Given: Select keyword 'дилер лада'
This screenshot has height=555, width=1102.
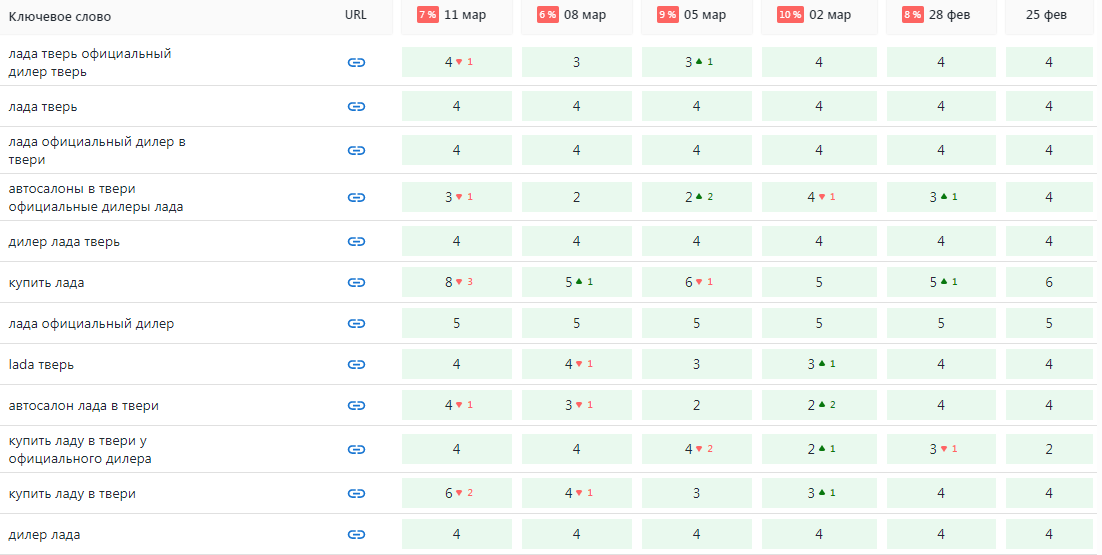Looking at the screenshot, I should [44, 535].
